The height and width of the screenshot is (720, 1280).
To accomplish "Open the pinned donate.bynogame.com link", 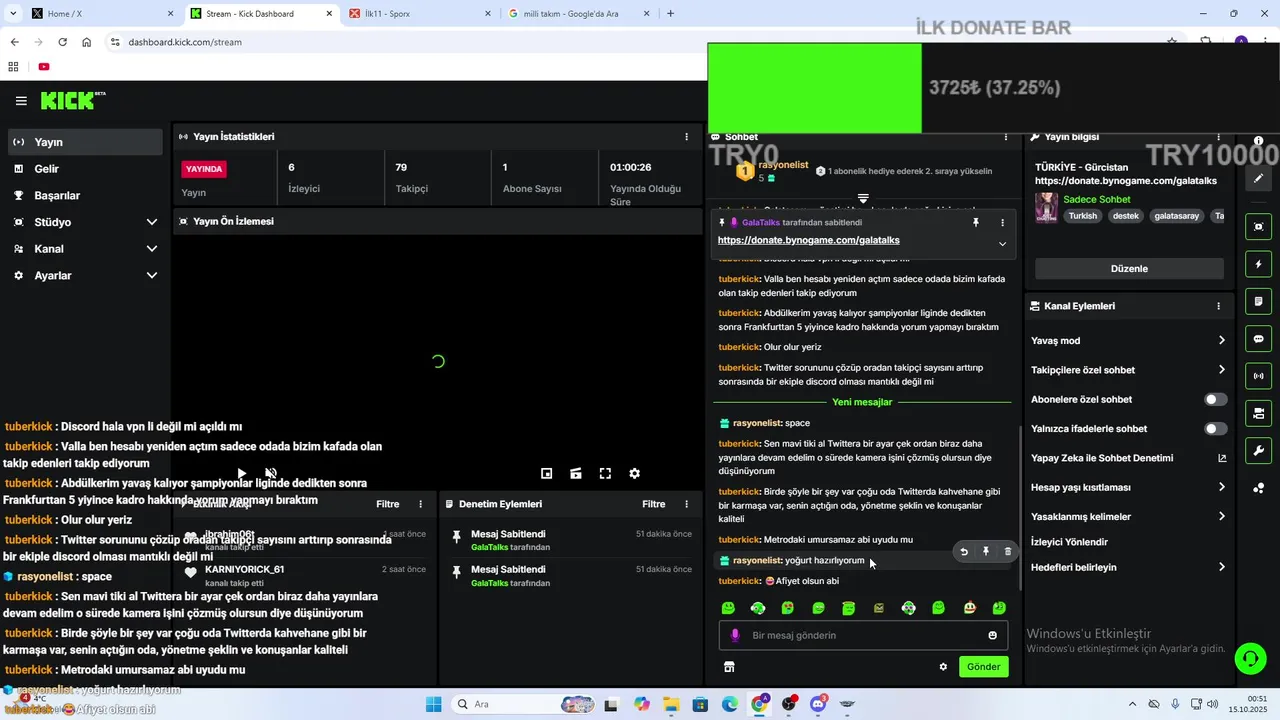I will [x=808, y=240].
